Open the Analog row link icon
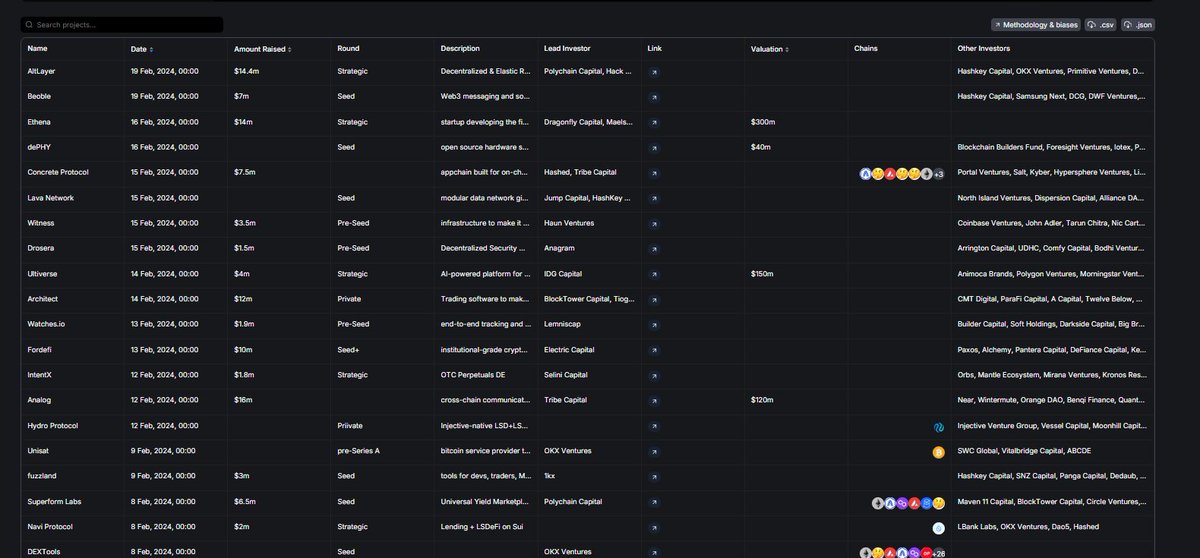 pyautogui.click(x=654, y=401)
